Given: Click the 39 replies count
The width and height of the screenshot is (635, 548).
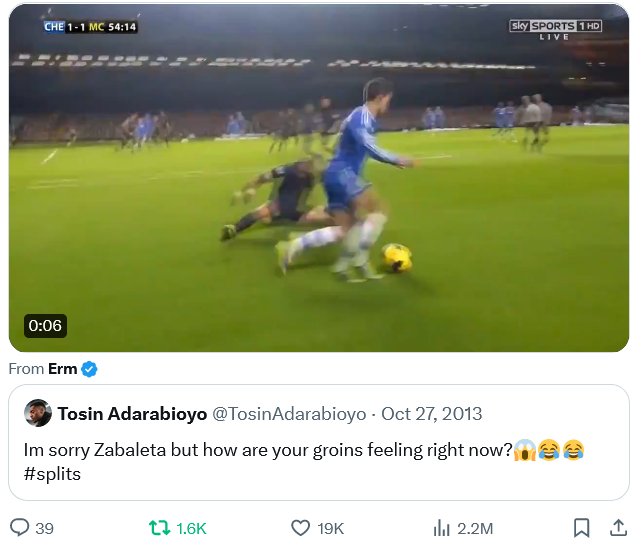Looking at the screenshot, I should coord(44,529).
